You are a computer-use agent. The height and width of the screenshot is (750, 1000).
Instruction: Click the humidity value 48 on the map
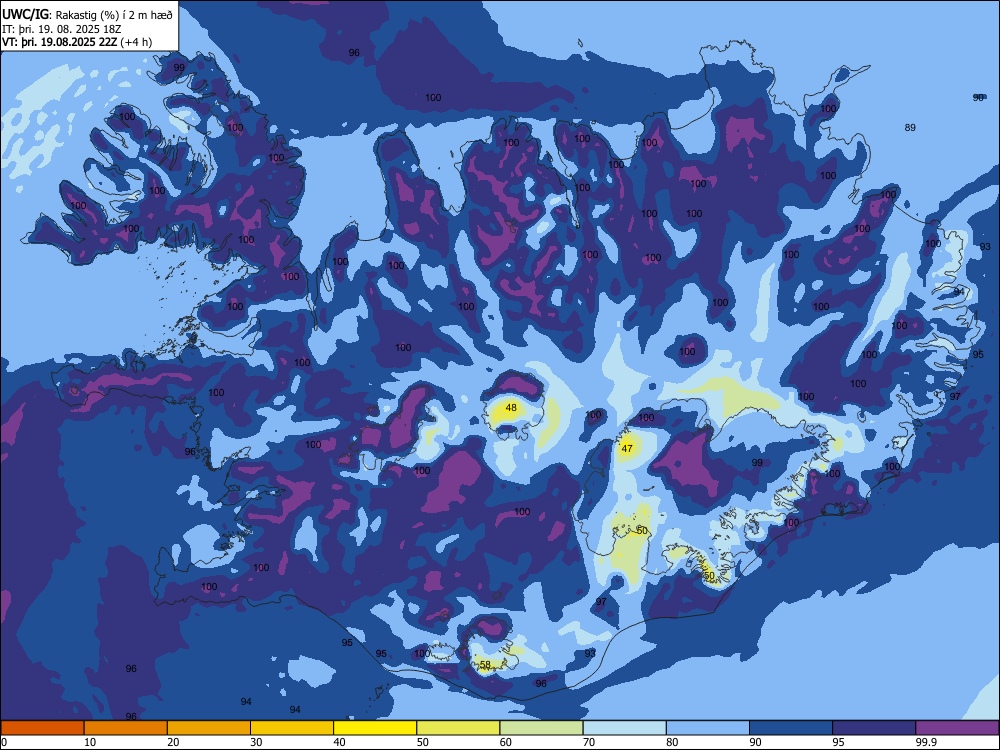[x=511, y=408]
